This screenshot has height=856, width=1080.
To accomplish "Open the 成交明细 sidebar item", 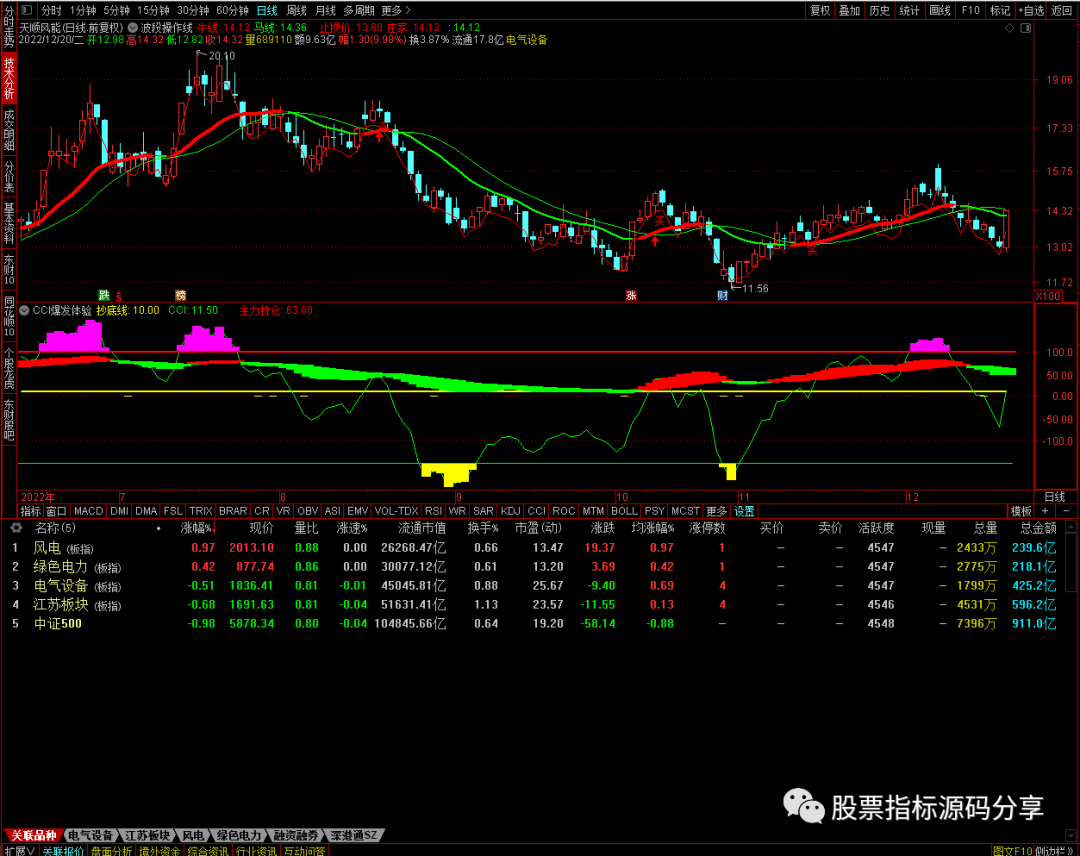I will coord(8,129).
